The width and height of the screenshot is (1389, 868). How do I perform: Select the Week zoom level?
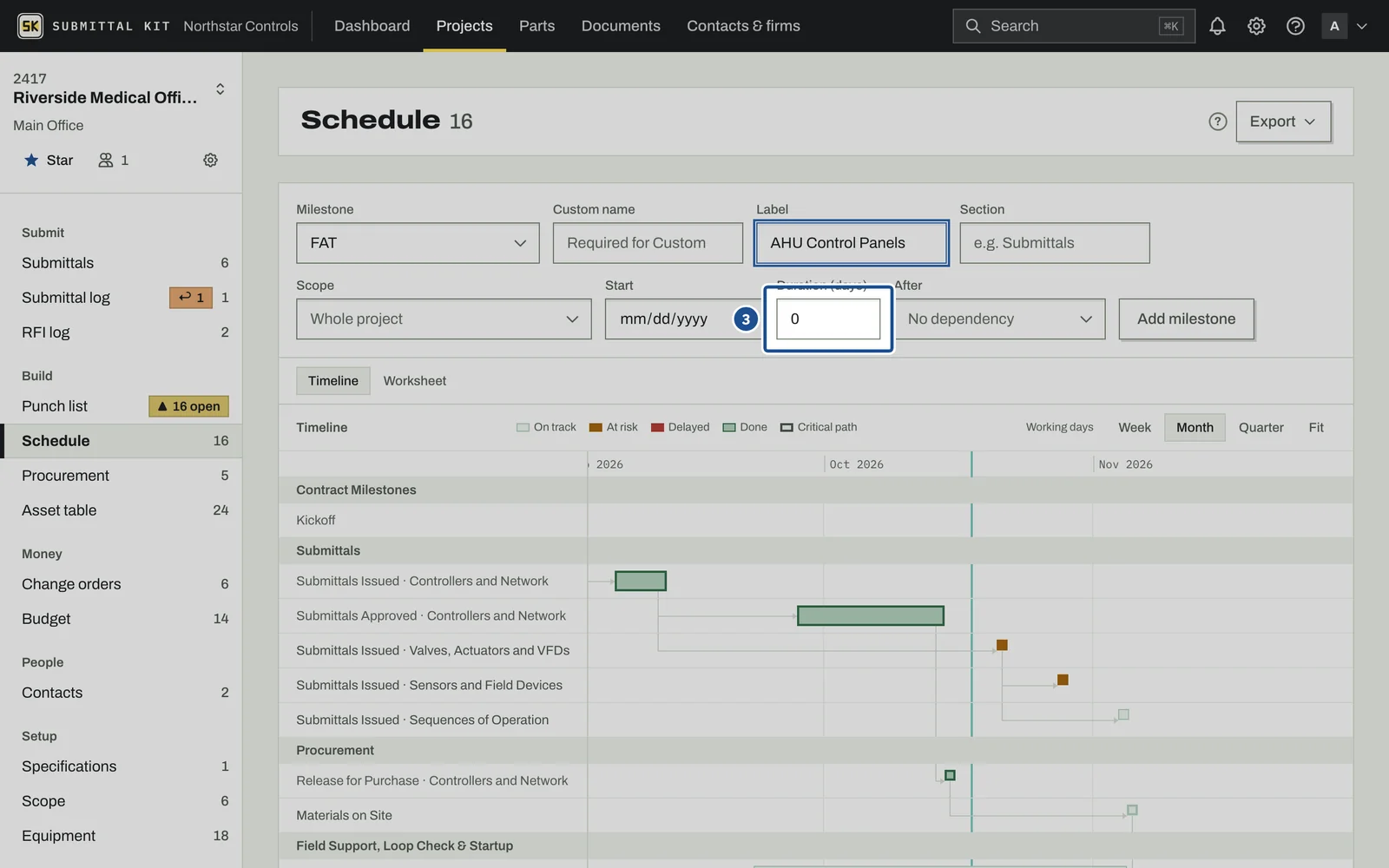[1134, 427]
